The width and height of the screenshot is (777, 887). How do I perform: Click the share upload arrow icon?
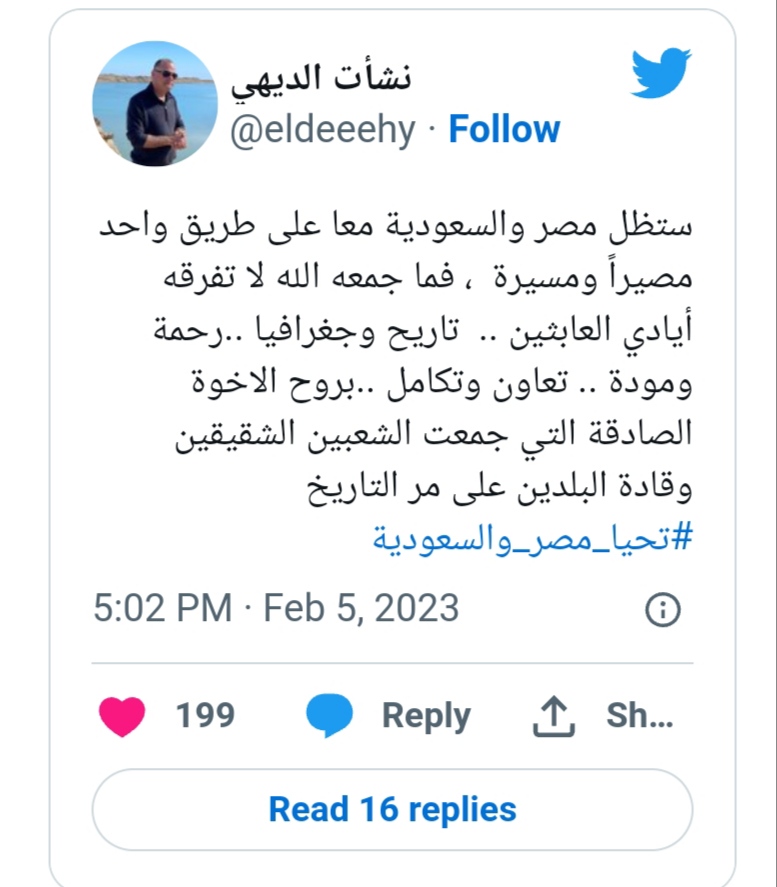(x=554, y=716)
